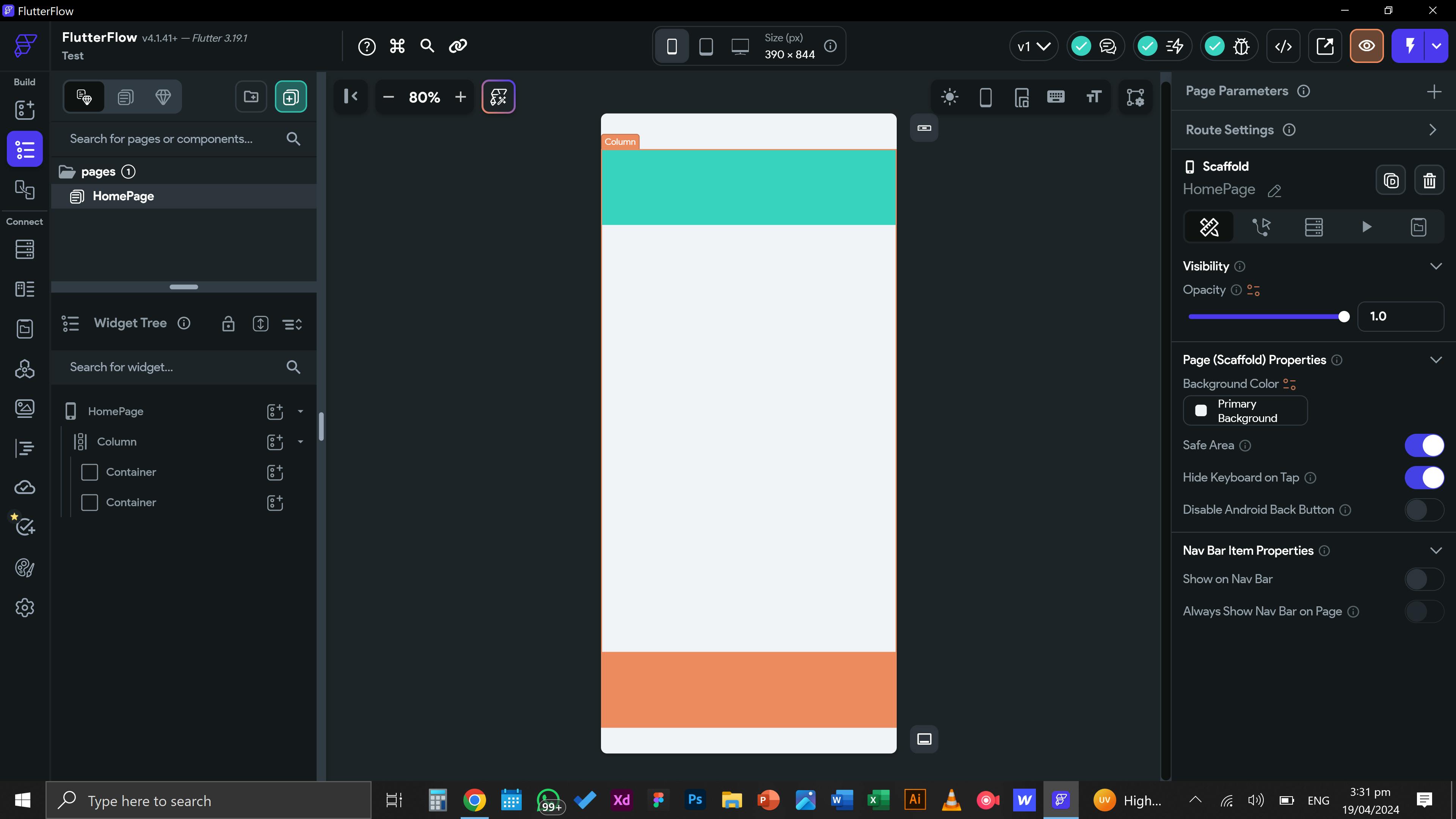Open the v1 version dropdown
Image resolution: width=1456 pixels, height=819 pixels.
point(1033,46)
